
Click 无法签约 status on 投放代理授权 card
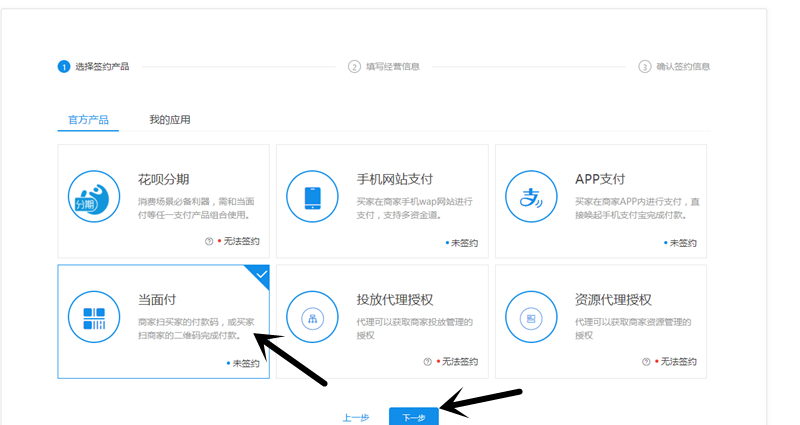[460, 362]
